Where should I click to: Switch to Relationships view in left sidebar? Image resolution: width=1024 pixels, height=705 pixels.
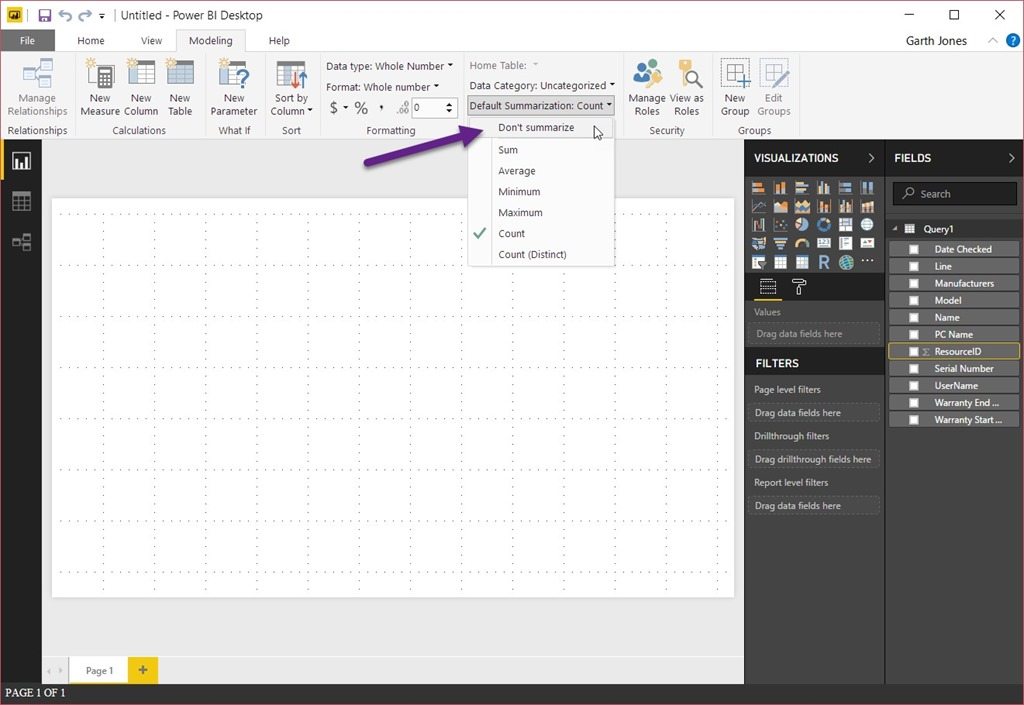[x=22, y=242]
